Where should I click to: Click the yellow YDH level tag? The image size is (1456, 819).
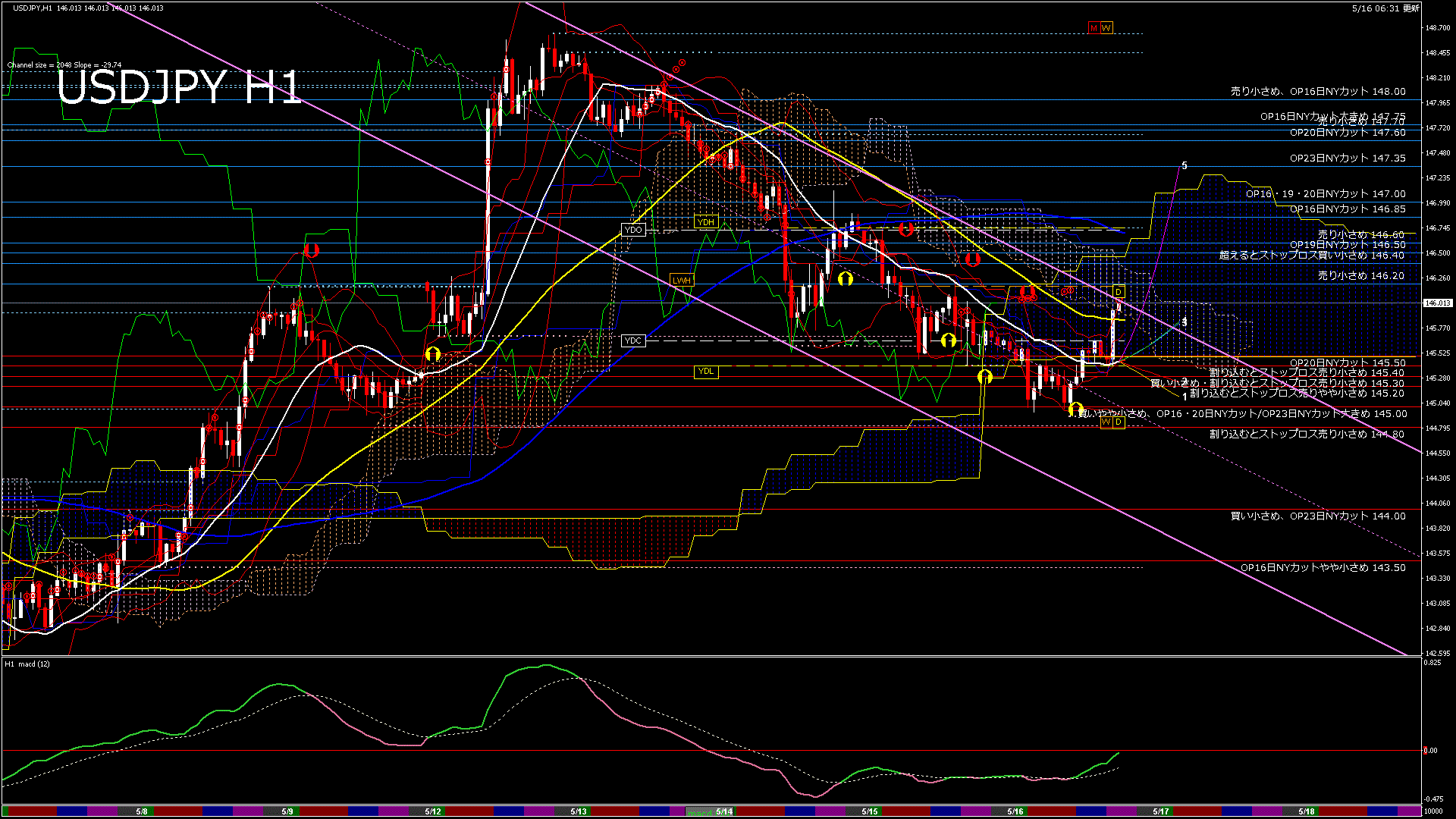706,222
